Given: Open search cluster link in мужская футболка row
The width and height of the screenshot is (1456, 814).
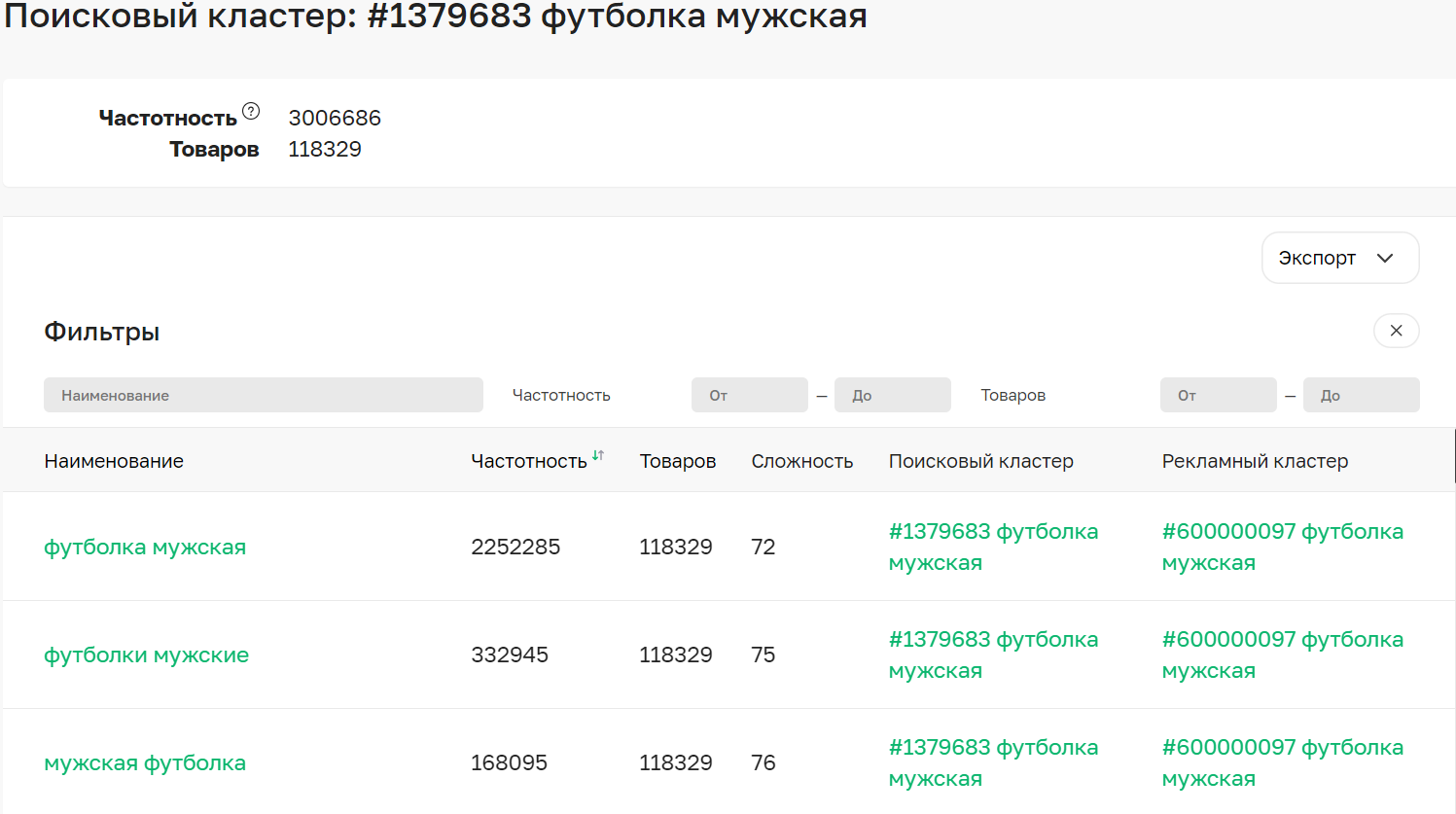Looking at the screenshot, I should (993, 762).
